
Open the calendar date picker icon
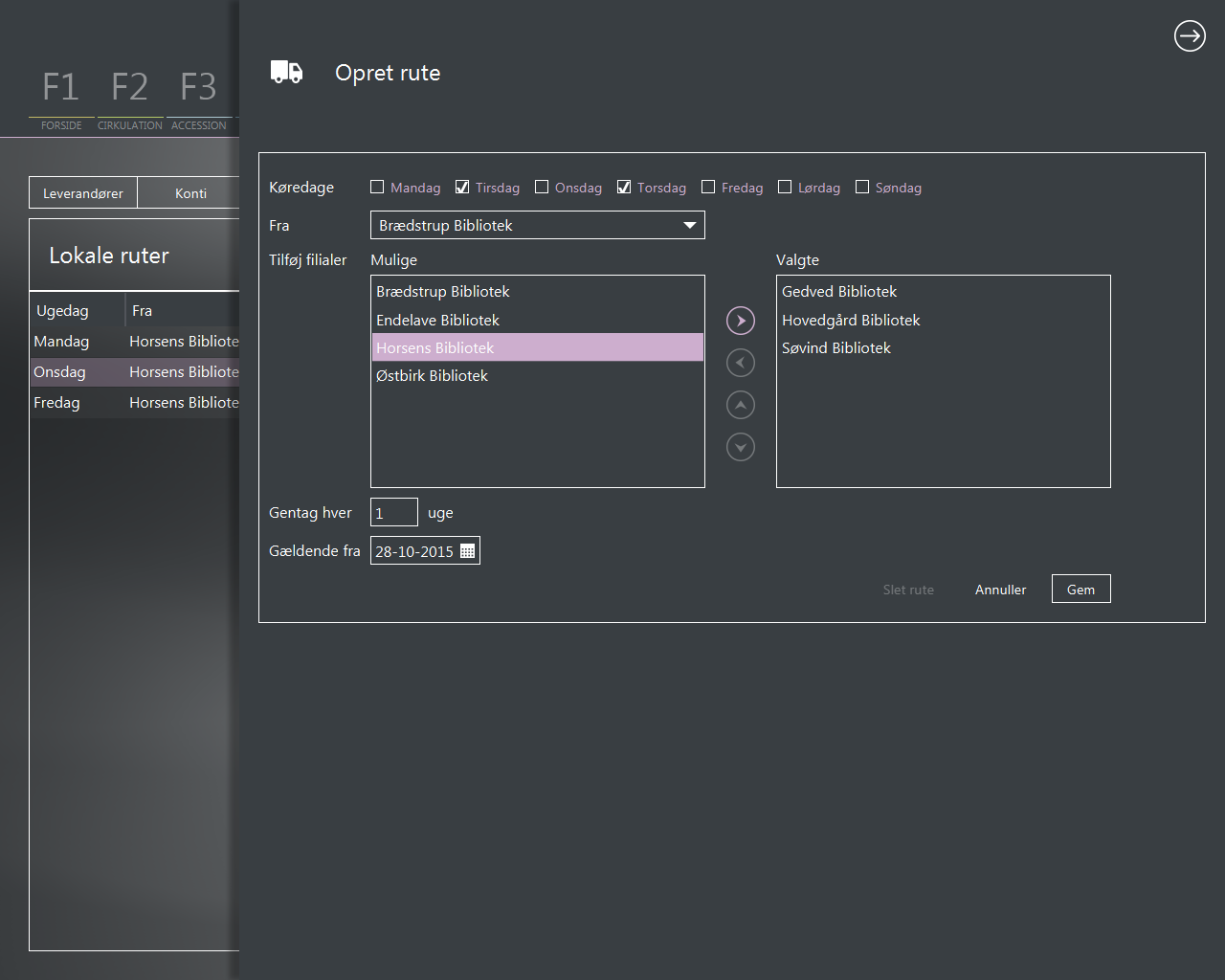click(468, 551)
